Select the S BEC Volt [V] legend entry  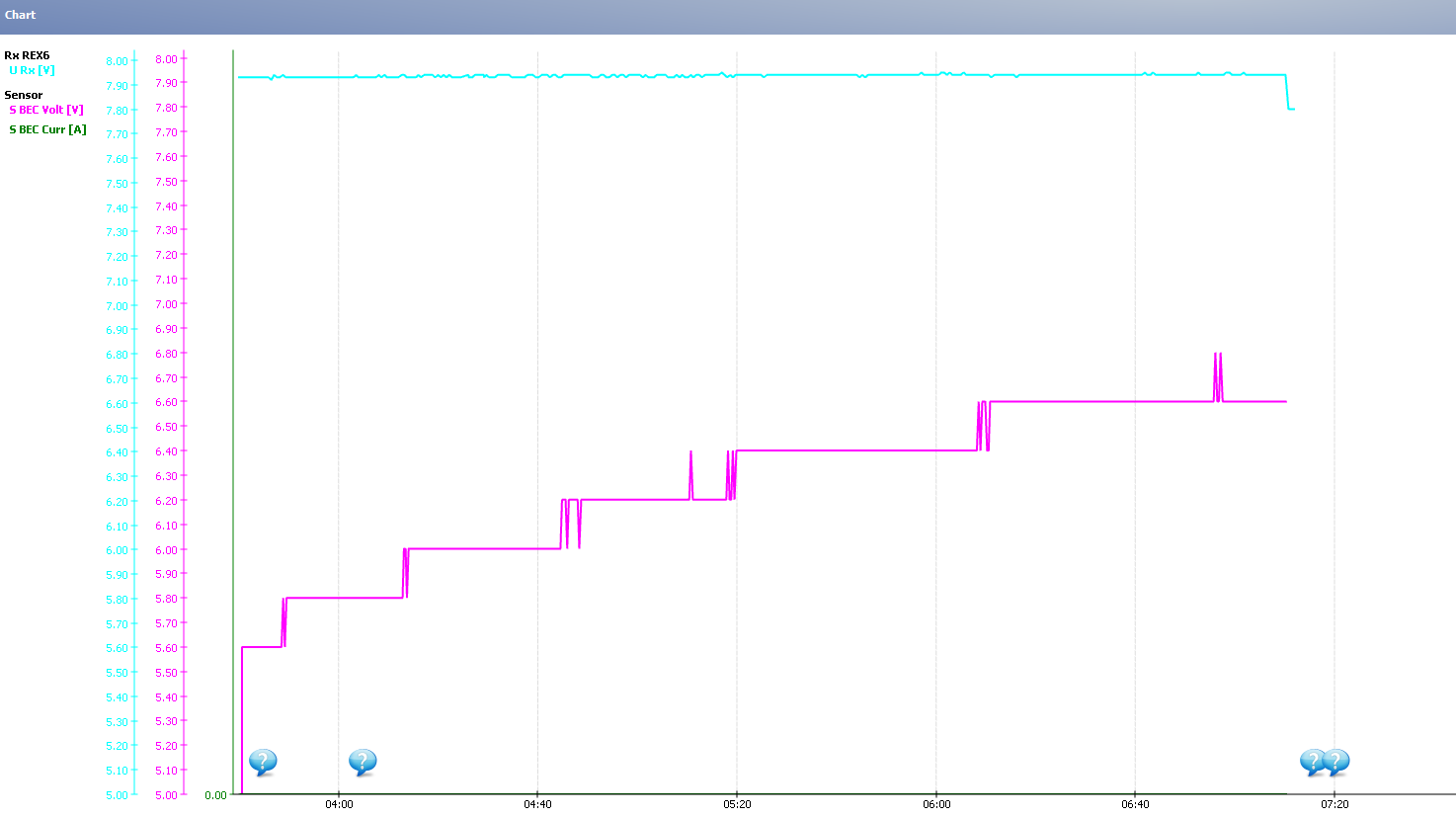click(45, 110)
